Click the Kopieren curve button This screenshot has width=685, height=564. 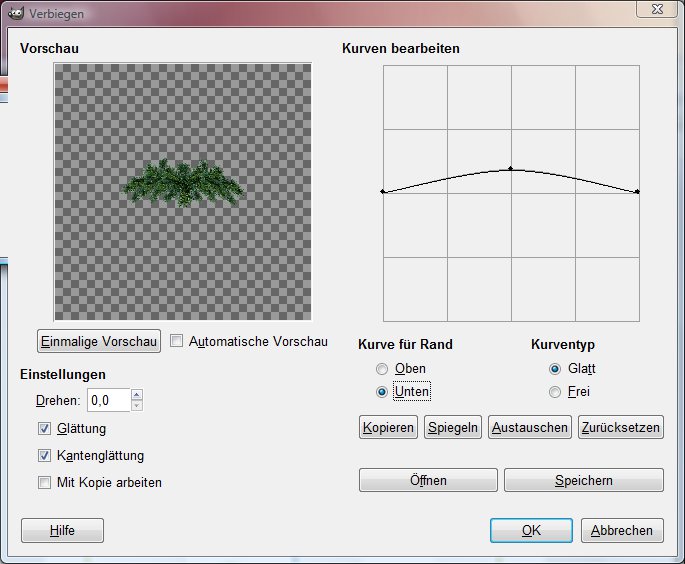pyautogui.click(x=388, y=427)
